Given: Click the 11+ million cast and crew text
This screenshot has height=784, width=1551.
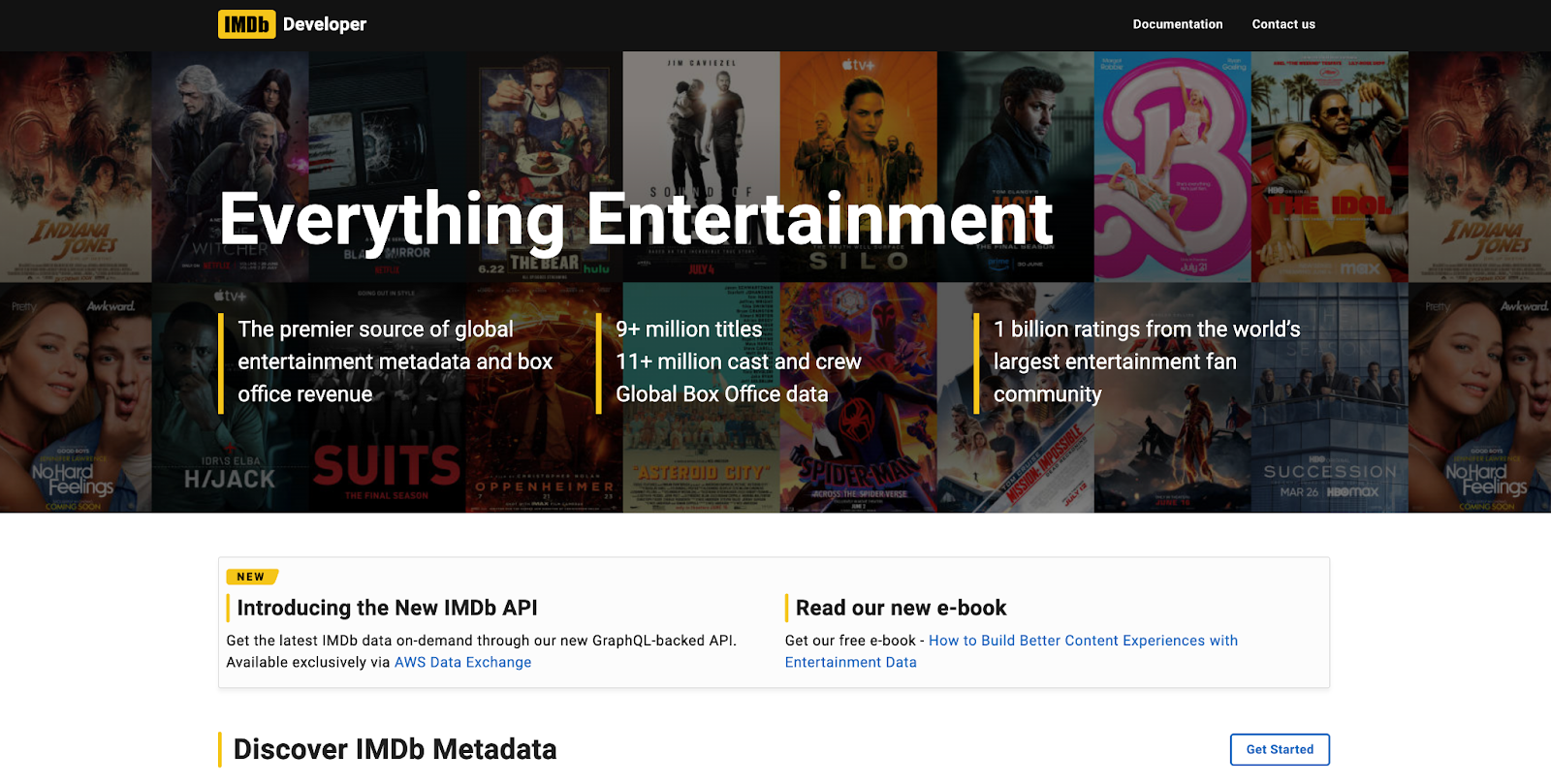Looking at the screenshot, I should (739, 361).
